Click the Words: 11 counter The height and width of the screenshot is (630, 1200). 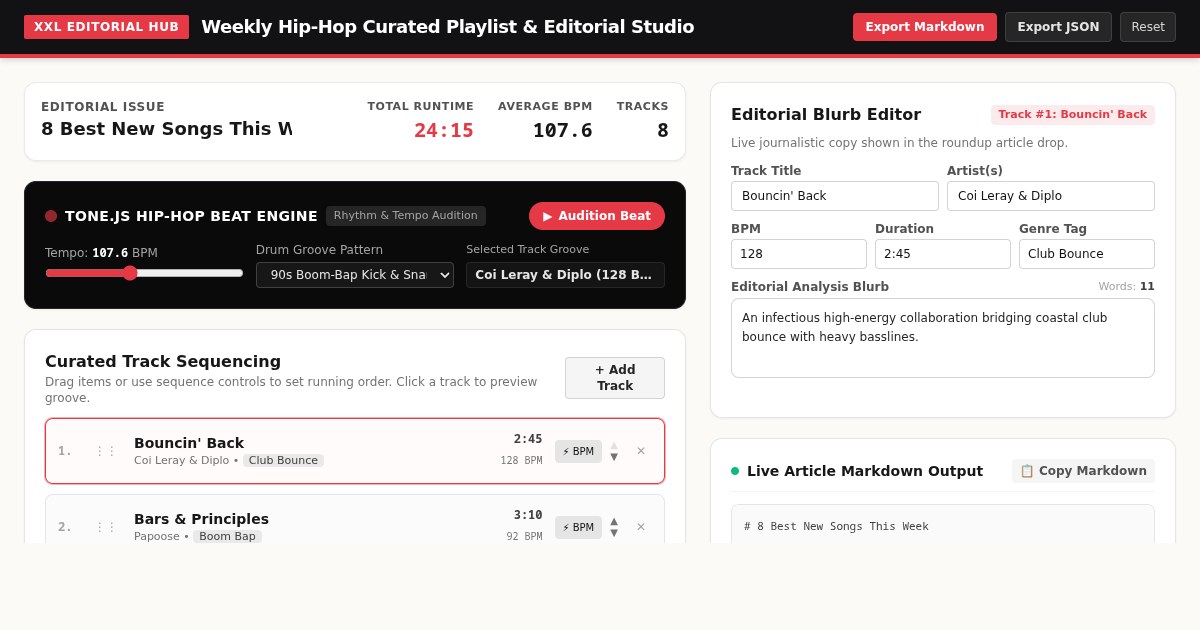(1126, 287)
